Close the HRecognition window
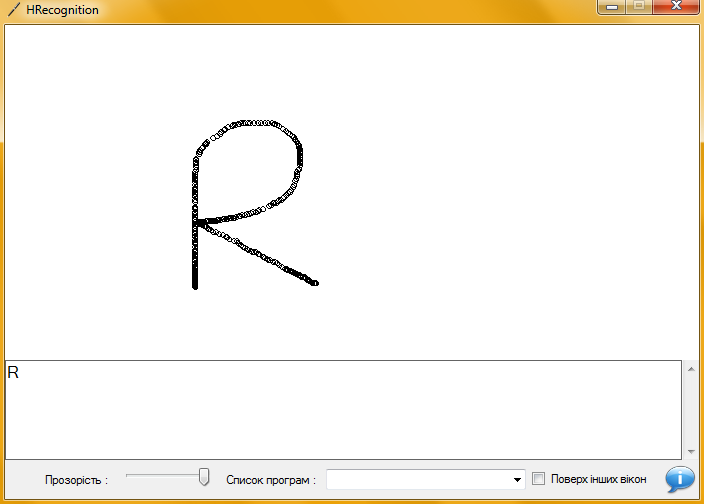 [x=675, y=7]
